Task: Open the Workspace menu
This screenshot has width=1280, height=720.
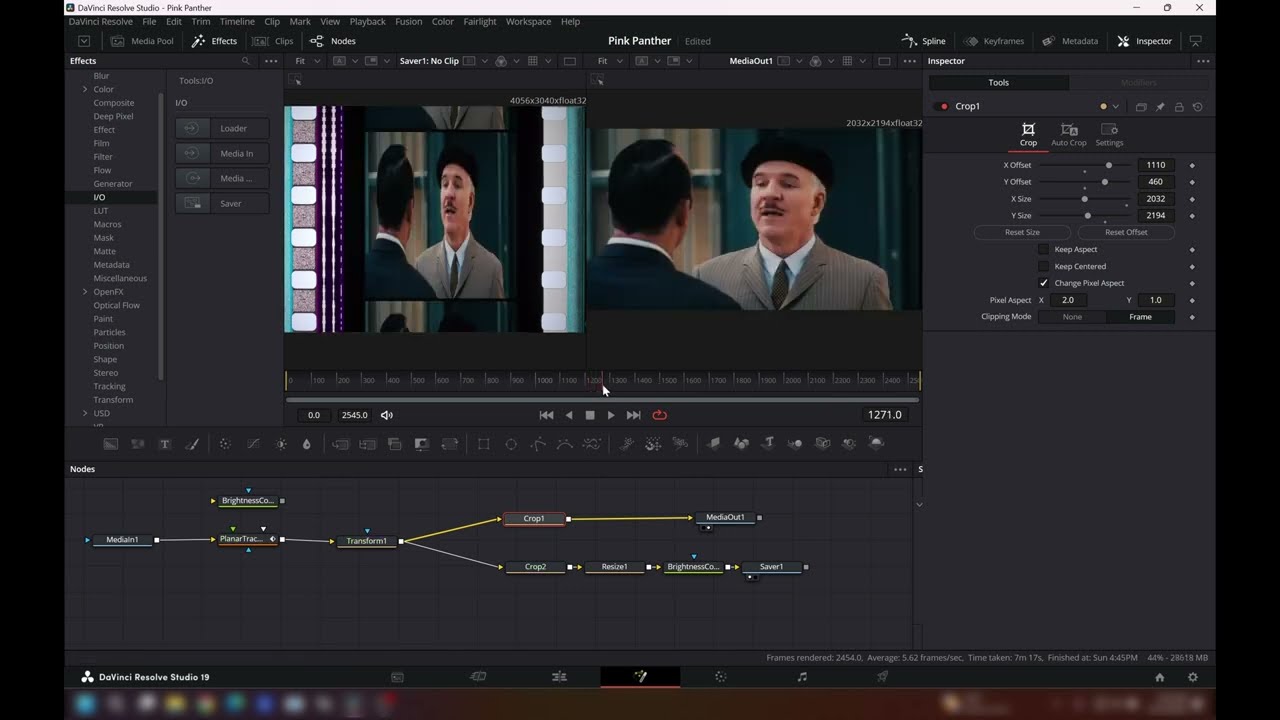Action: [x=528, y=21]
